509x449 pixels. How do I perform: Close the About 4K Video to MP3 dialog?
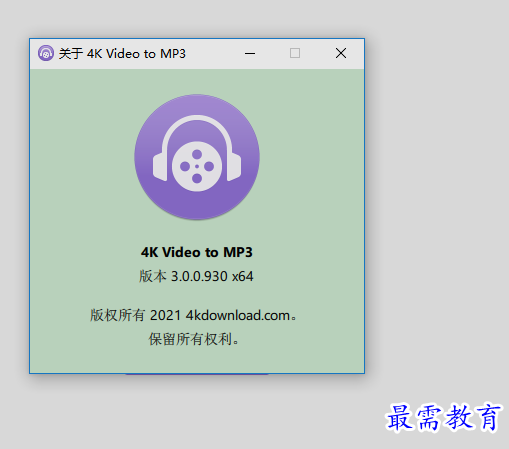[x=341, y=53]
